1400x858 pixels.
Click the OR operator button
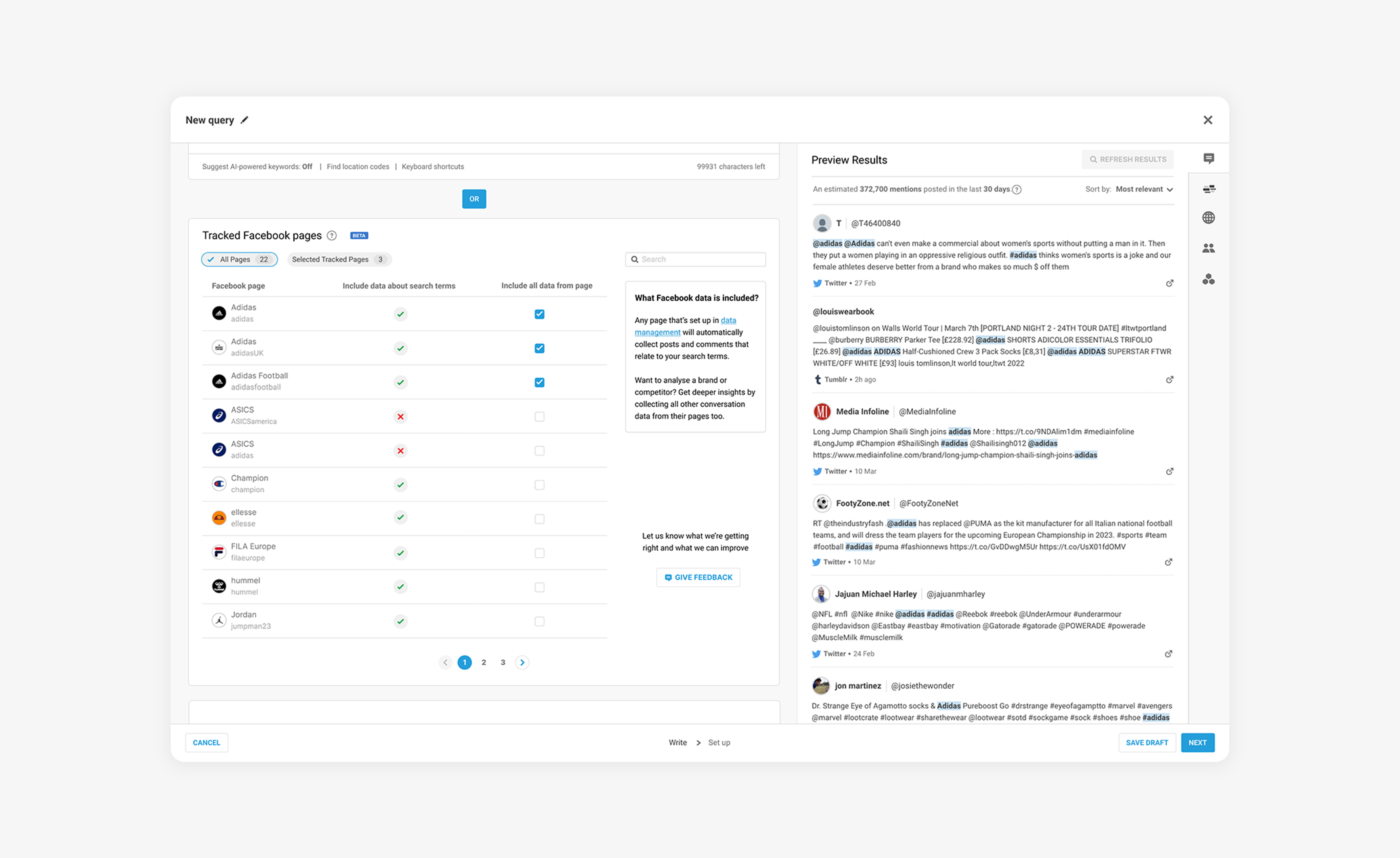(x=474, y=199)
